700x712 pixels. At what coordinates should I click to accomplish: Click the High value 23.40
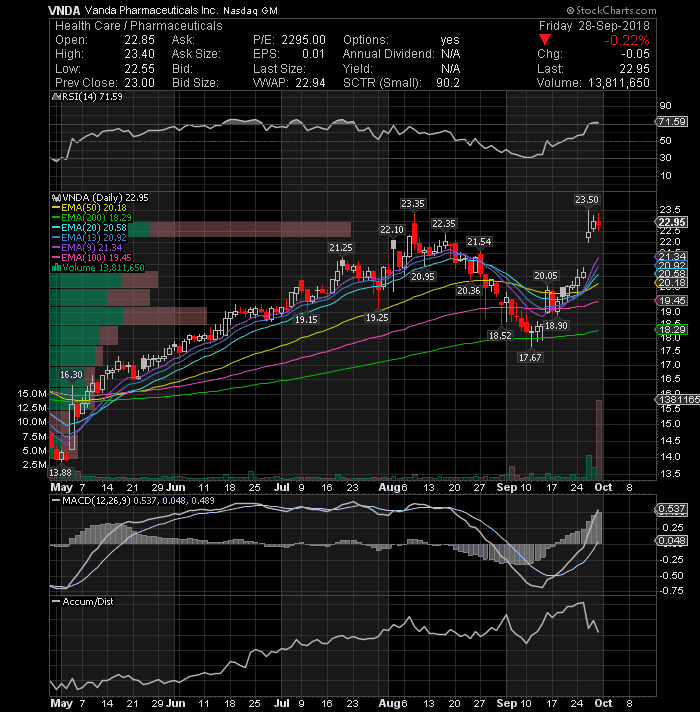(139, 54)
